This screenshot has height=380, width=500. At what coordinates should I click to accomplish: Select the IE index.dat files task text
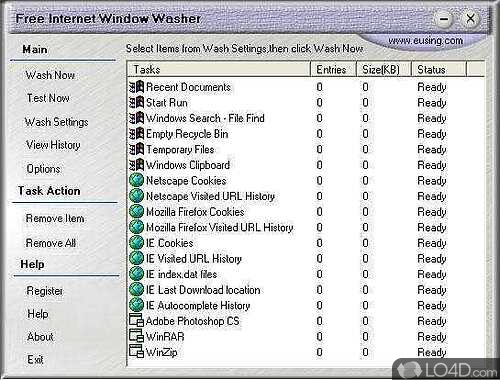[x=181, y=274]
